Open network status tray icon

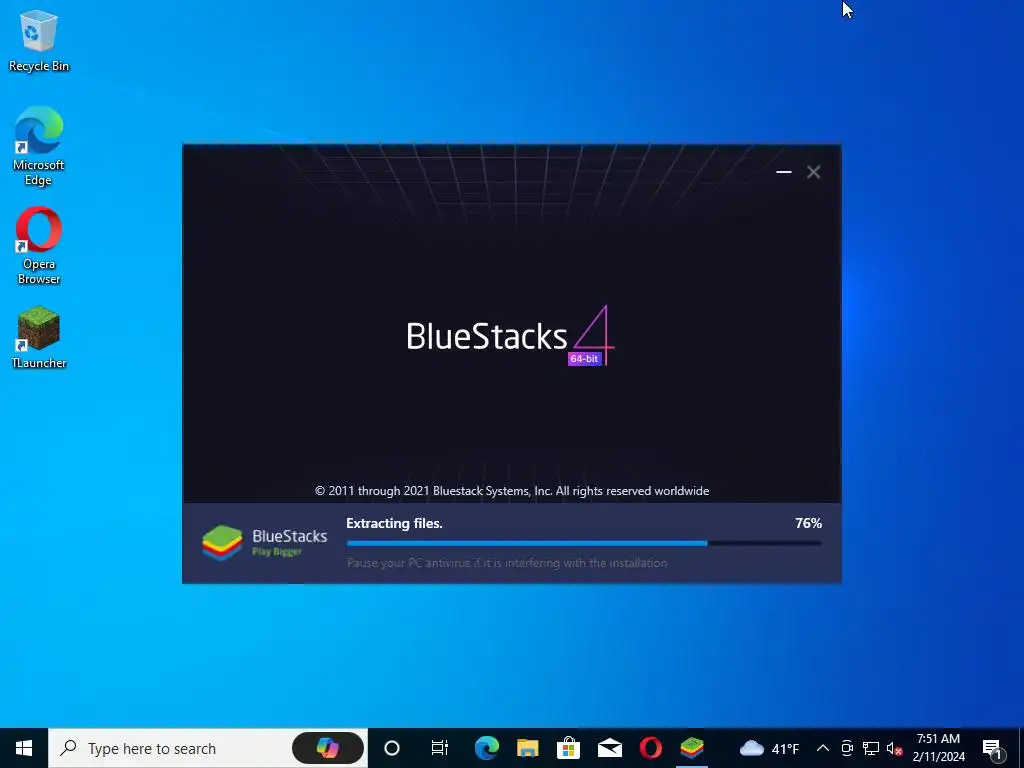(871, 748)
